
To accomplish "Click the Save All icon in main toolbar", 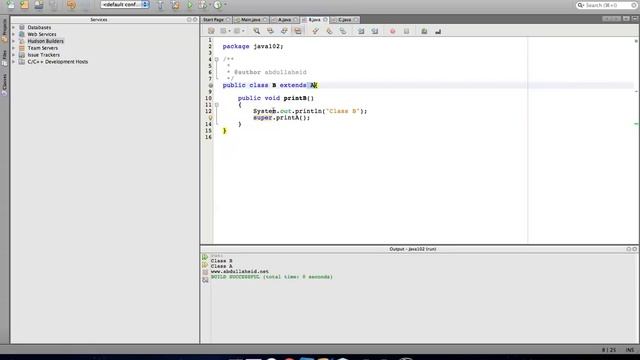I will (x=53, y=4).
